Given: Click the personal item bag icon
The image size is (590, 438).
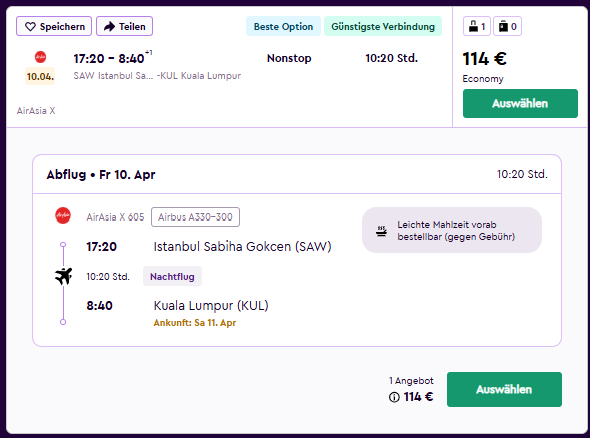Looking at the screenshot, I should coord(473,26).
